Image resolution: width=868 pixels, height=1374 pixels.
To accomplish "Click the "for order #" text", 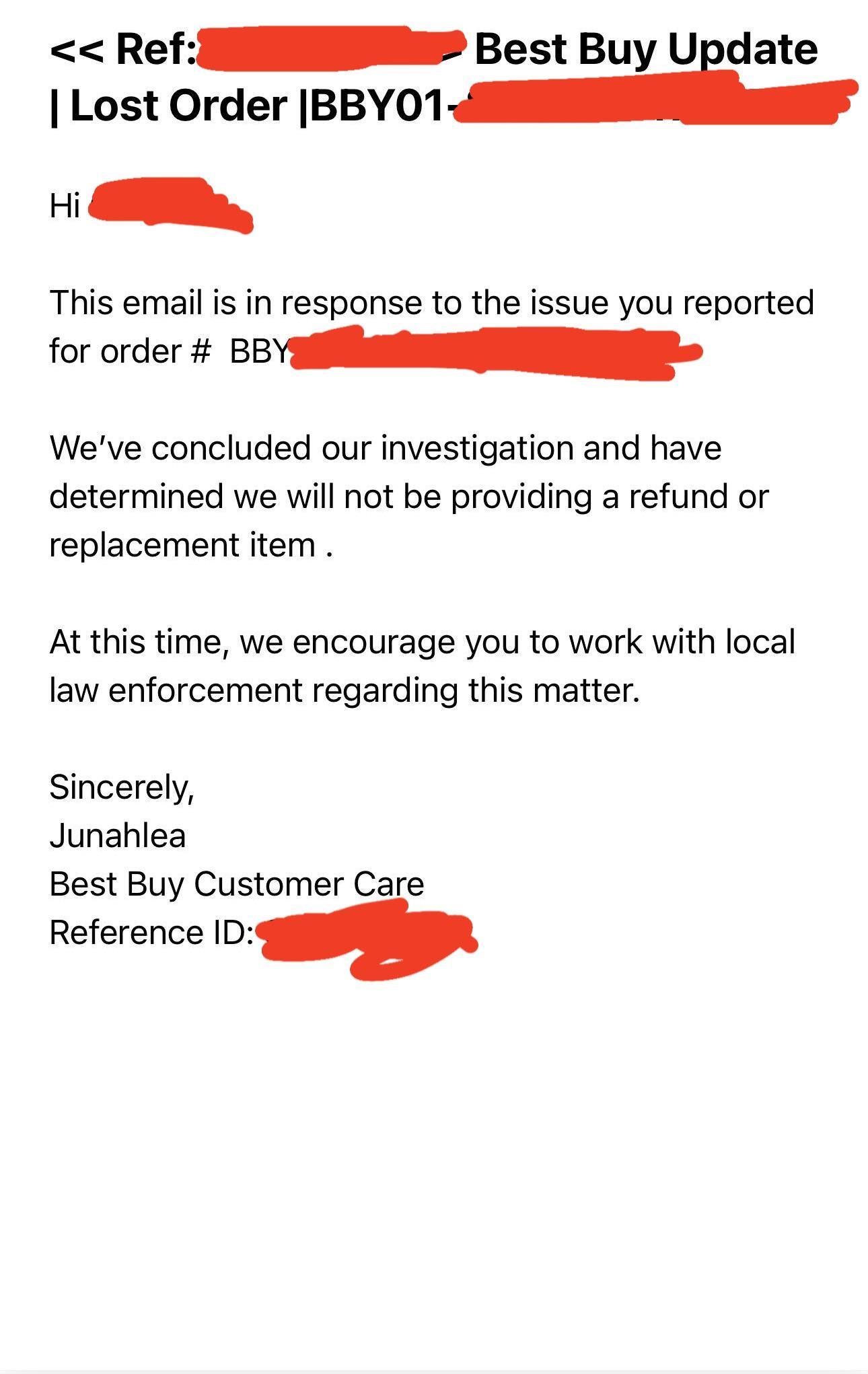I will pyautogui.click(x=129, y=351).
